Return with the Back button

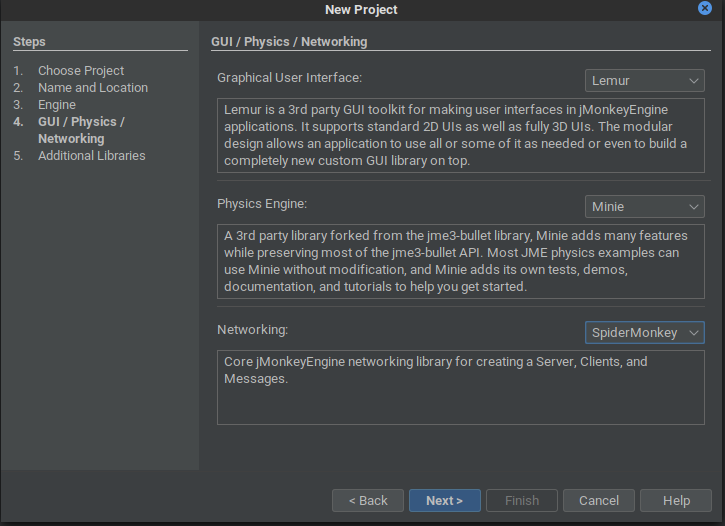point(368,501)
